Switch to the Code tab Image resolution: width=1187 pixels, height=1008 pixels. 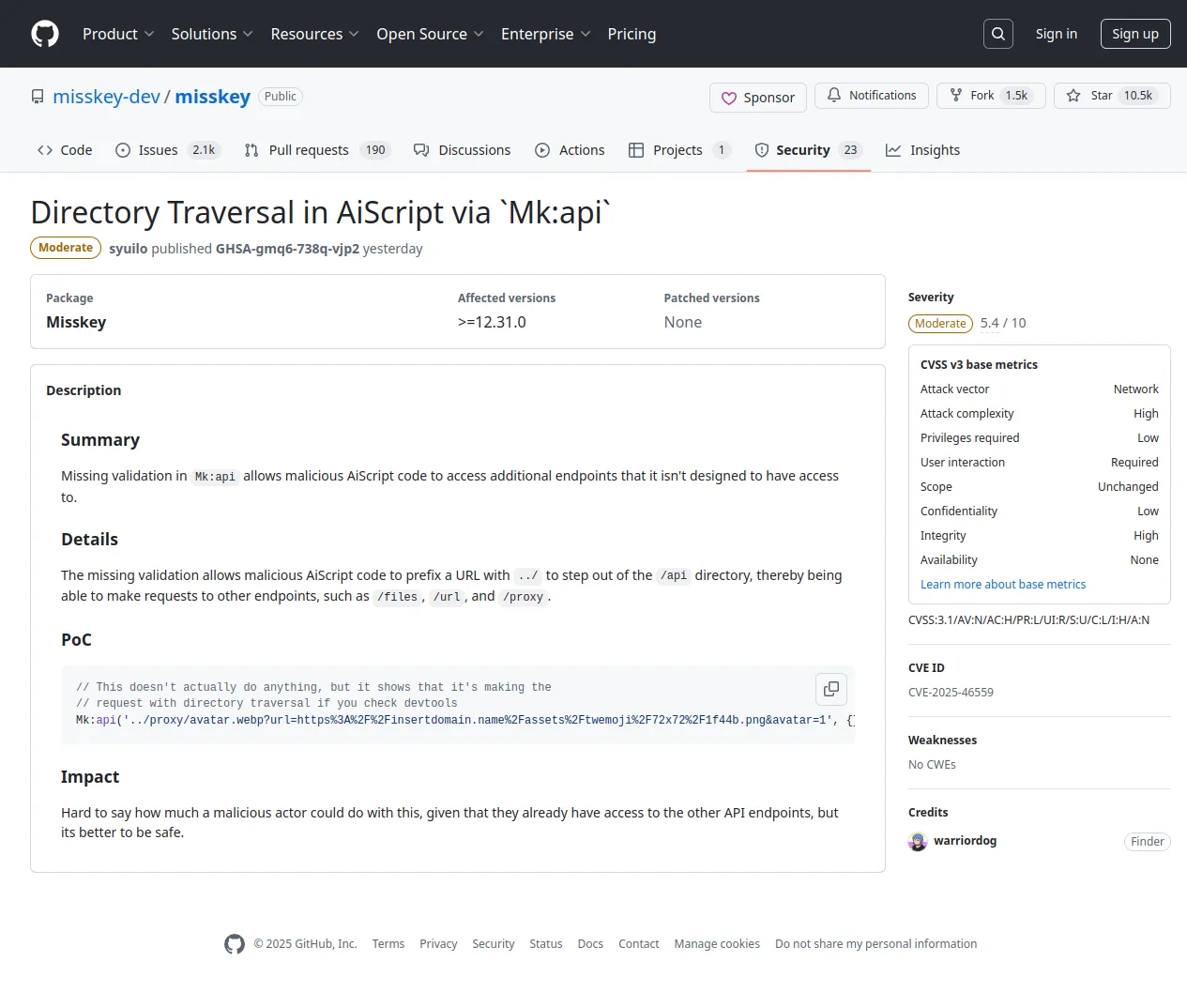pos(65,150)
